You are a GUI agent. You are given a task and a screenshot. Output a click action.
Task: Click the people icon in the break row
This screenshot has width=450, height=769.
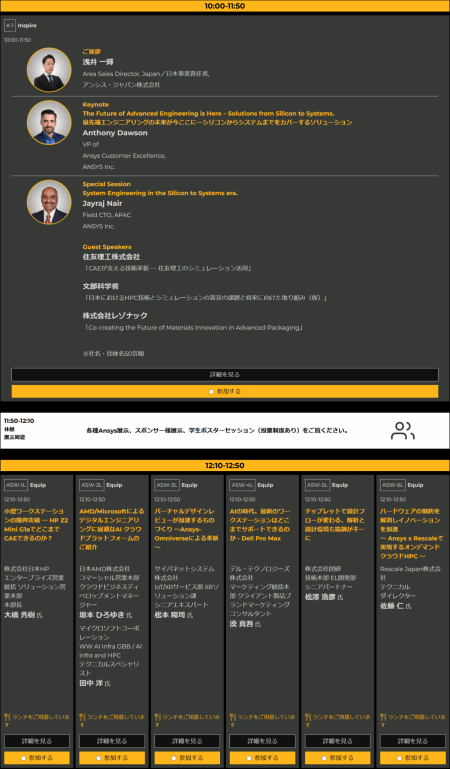[402, 430]
